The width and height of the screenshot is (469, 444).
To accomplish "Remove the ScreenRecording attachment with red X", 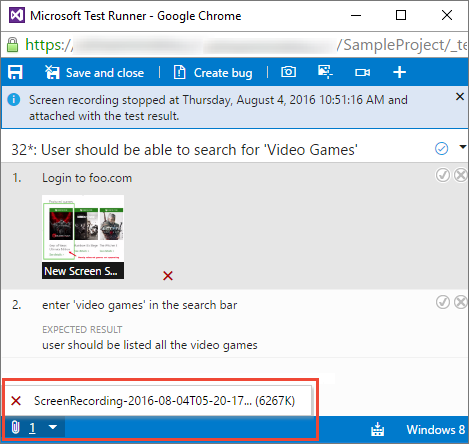I will [16, 400].
